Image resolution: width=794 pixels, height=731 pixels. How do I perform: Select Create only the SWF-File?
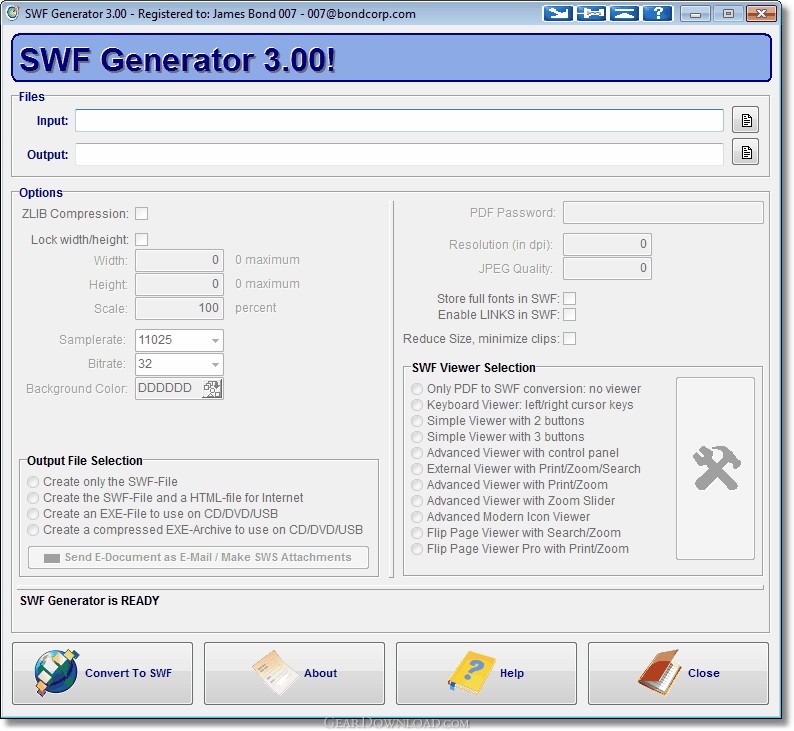102,482
